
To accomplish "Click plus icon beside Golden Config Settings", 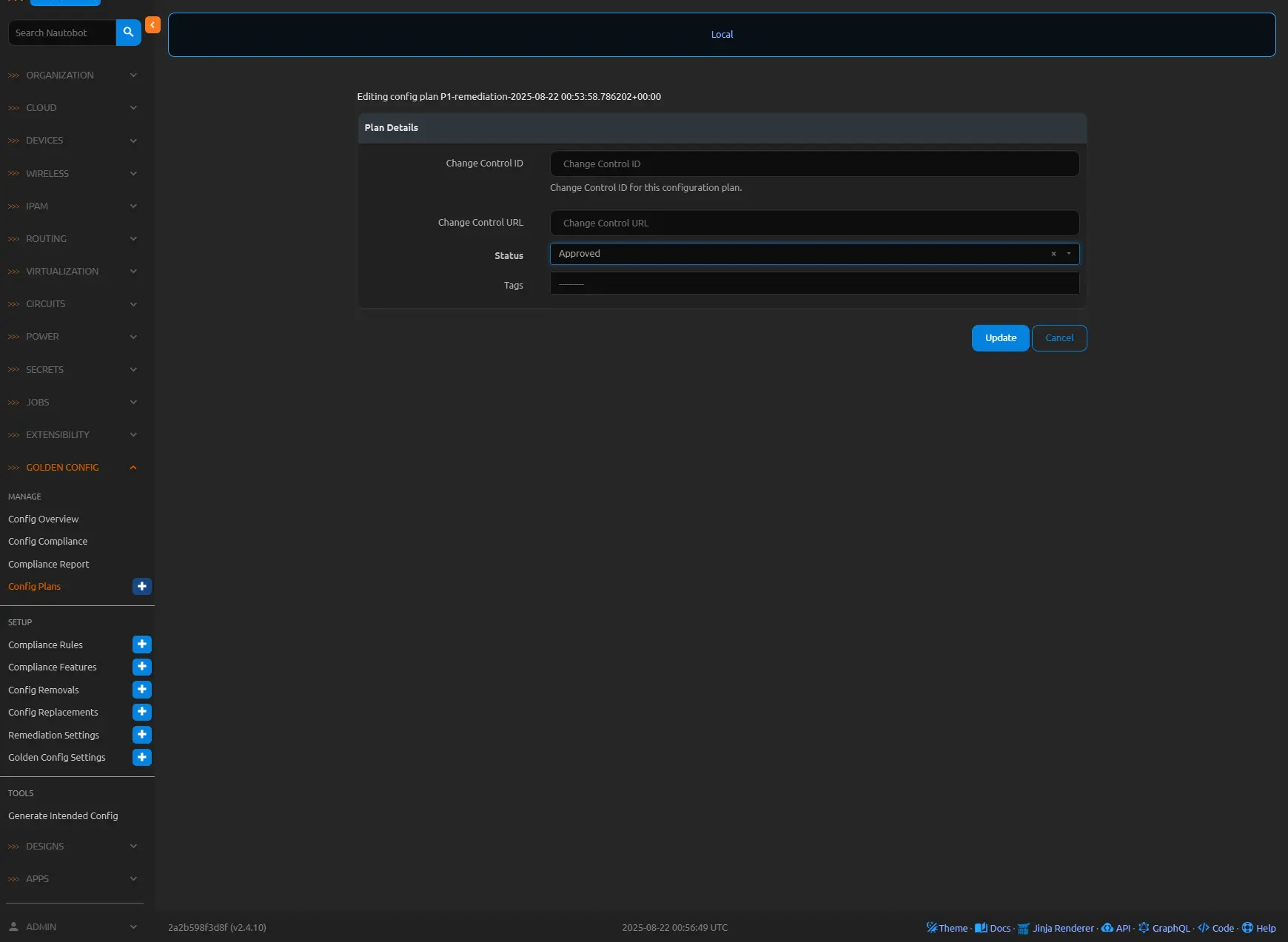I will (141, 758).
